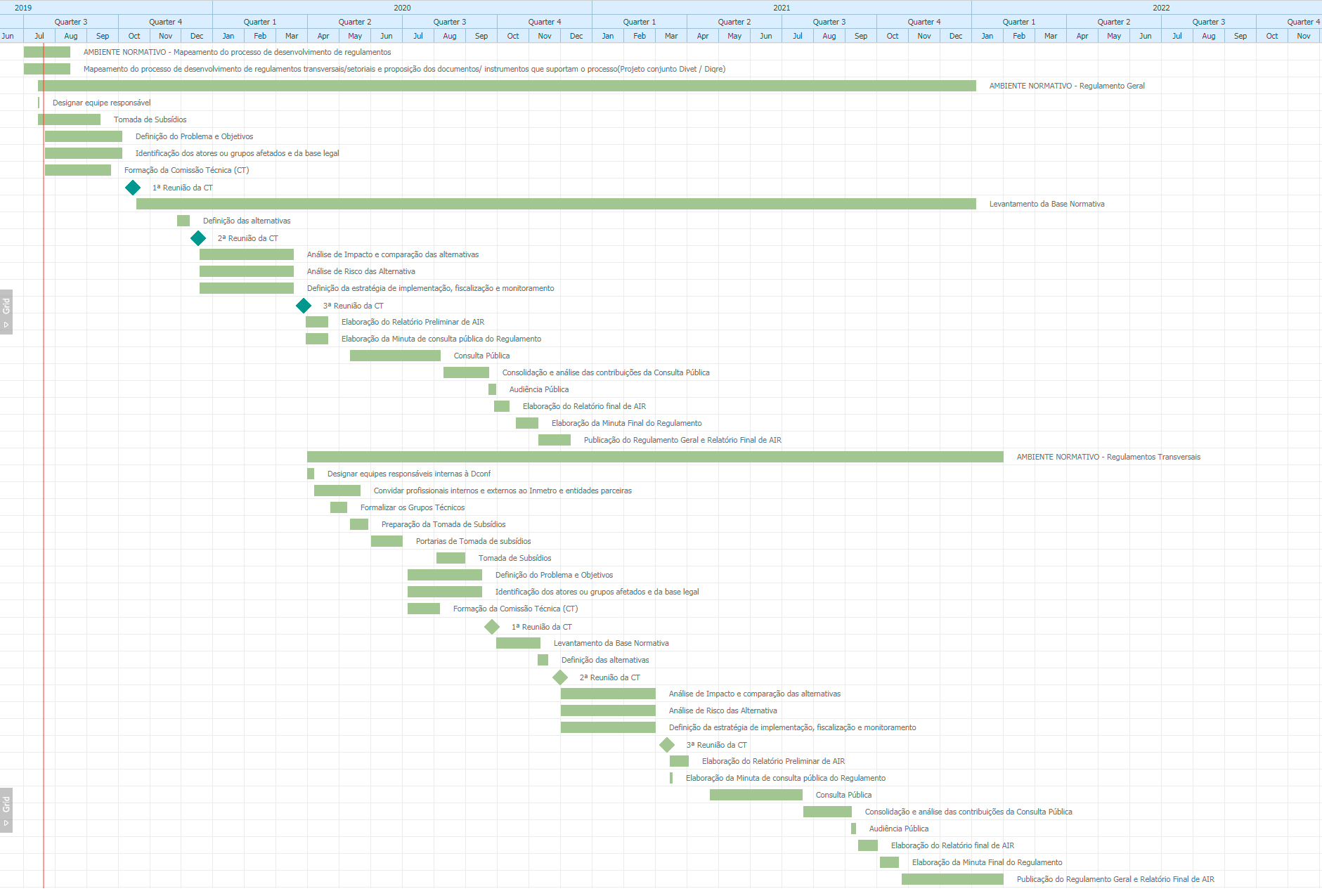Click the Consulta Pública task bar
This screenshot has height=896, width=1322.
(395, 356)
